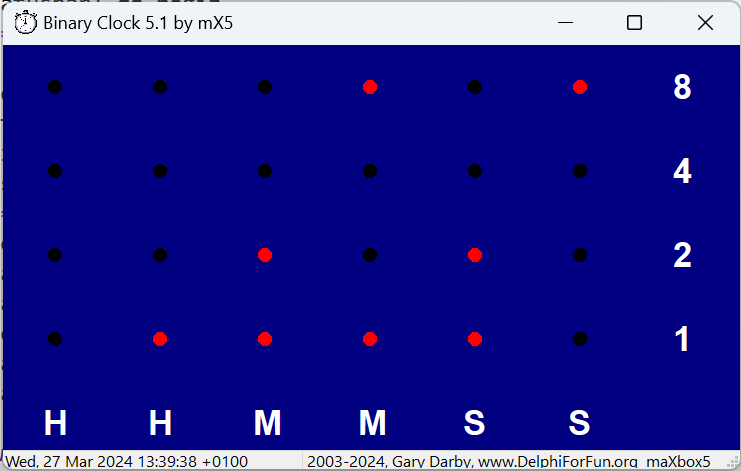Click the row label 8

(x=682, y=88)
